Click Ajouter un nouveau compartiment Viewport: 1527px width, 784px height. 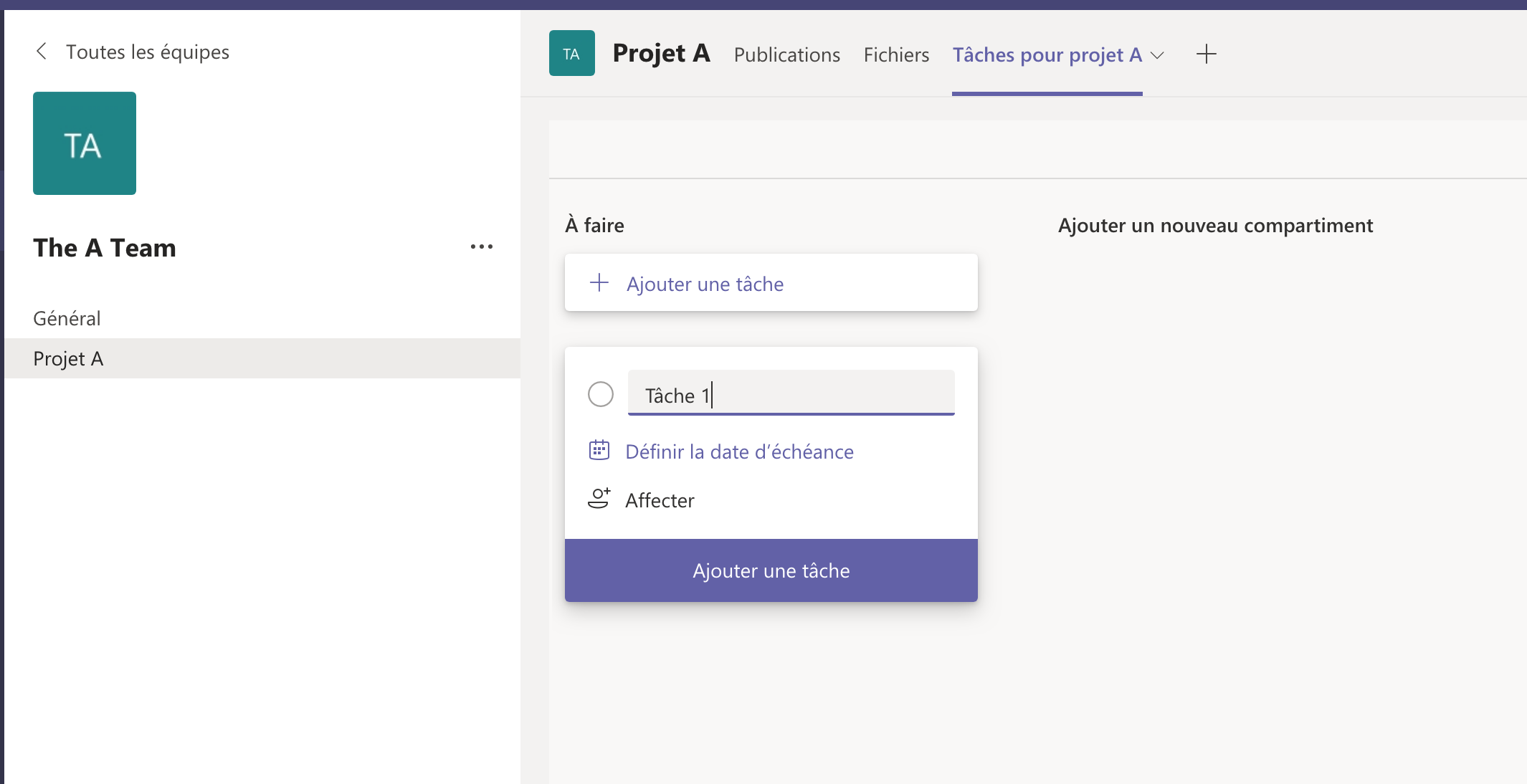pyautogui.click(x=1215, y=226)
